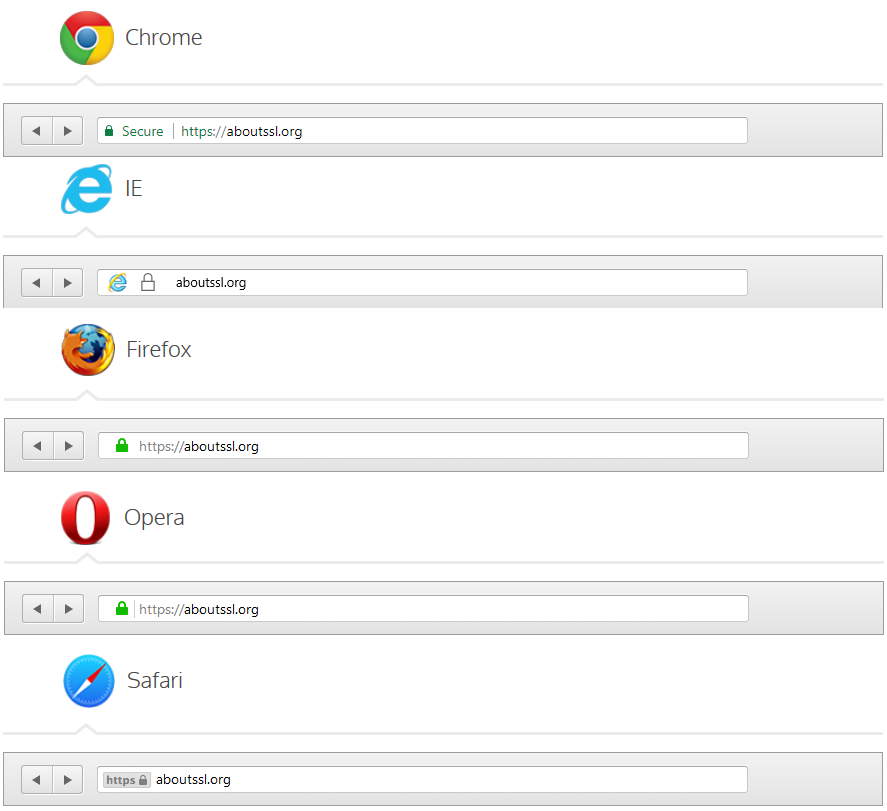The image size is (887, 811).
Task: Click the Secure label in Chrome's address bar
Action: point(143,131)
